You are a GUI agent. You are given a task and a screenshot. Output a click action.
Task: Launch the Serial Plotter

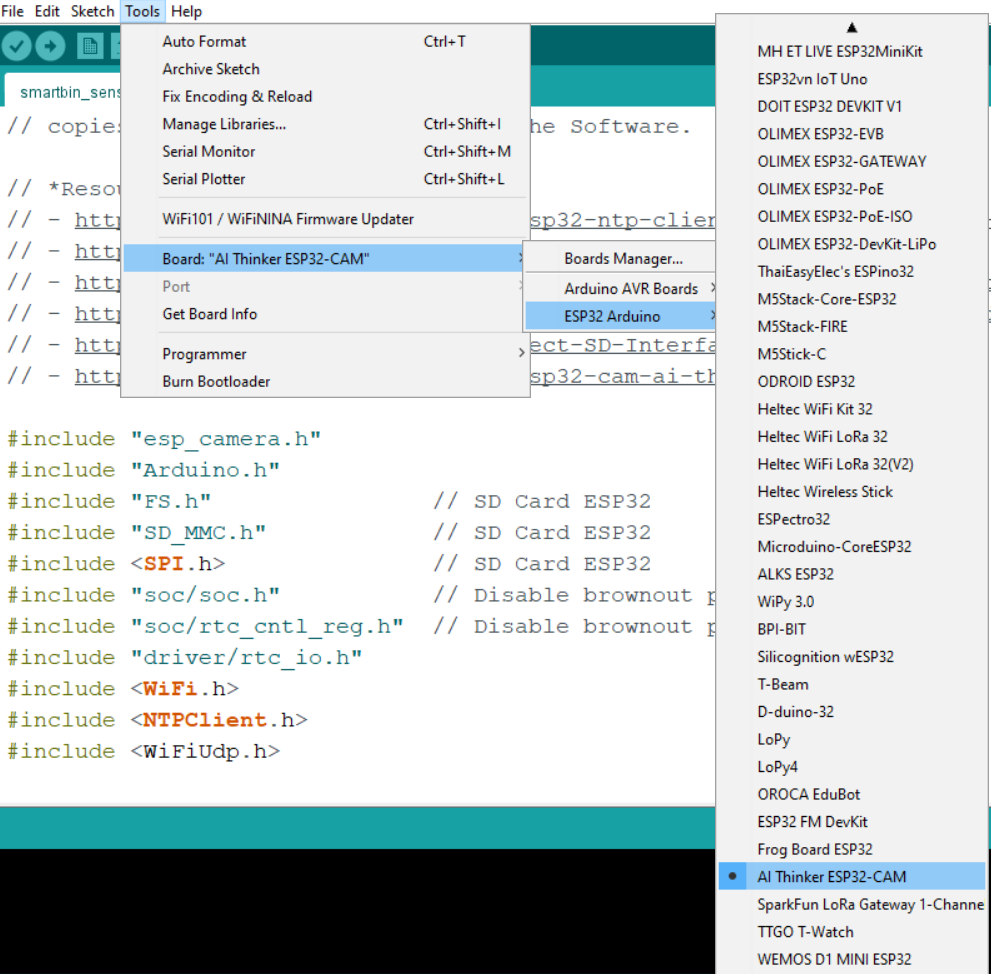(x=325, y=179)
